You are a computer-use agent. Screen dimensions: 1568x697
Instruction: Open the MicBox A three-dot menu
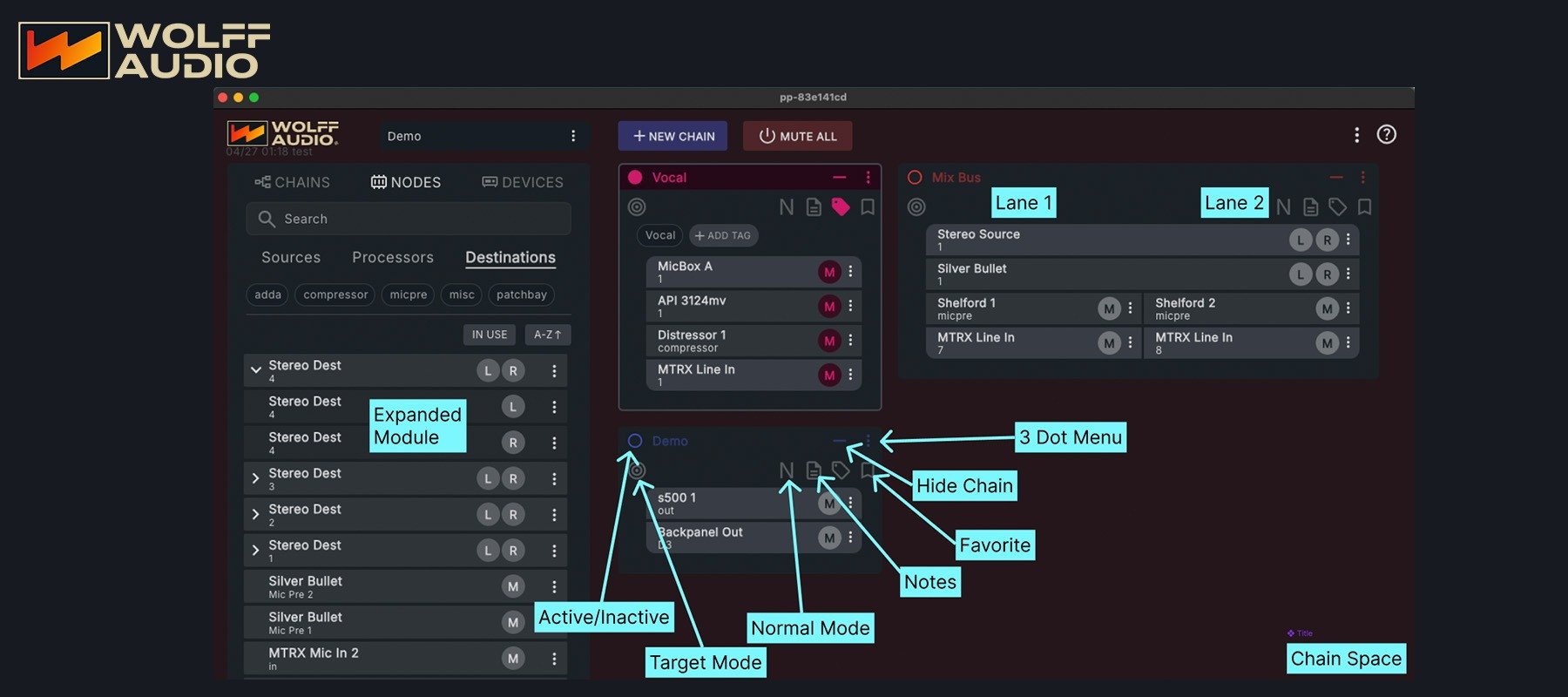tap(851, 272)
